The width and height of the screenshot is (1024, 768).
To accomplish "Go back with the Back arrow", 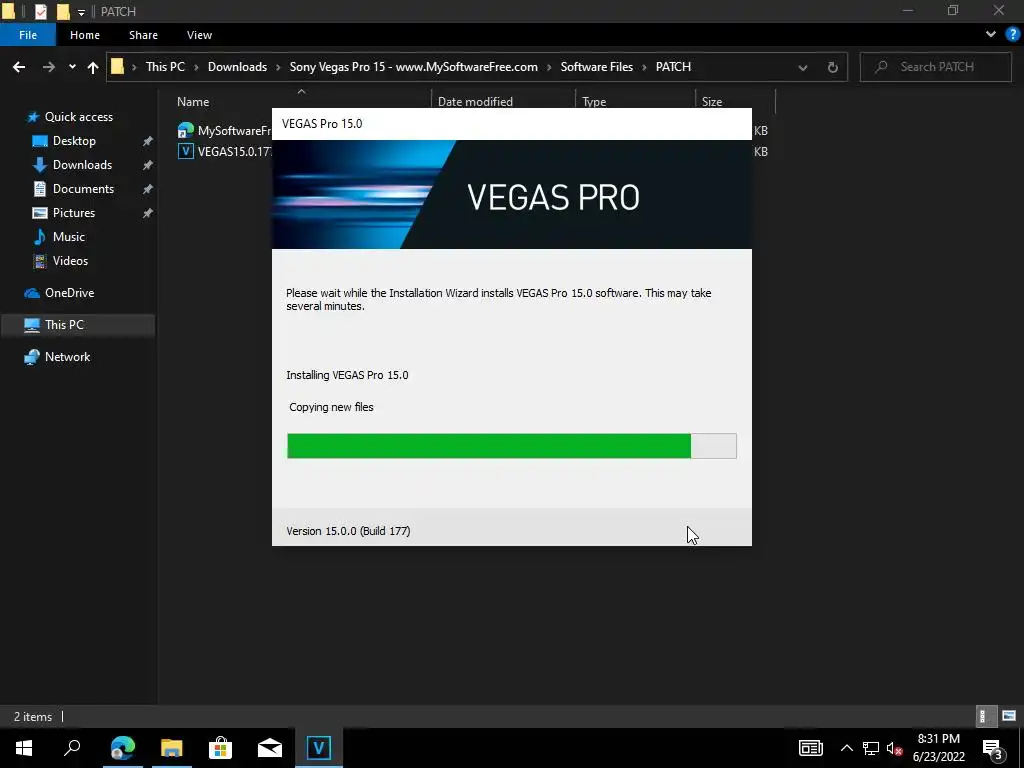I will (x=19, y=67).
